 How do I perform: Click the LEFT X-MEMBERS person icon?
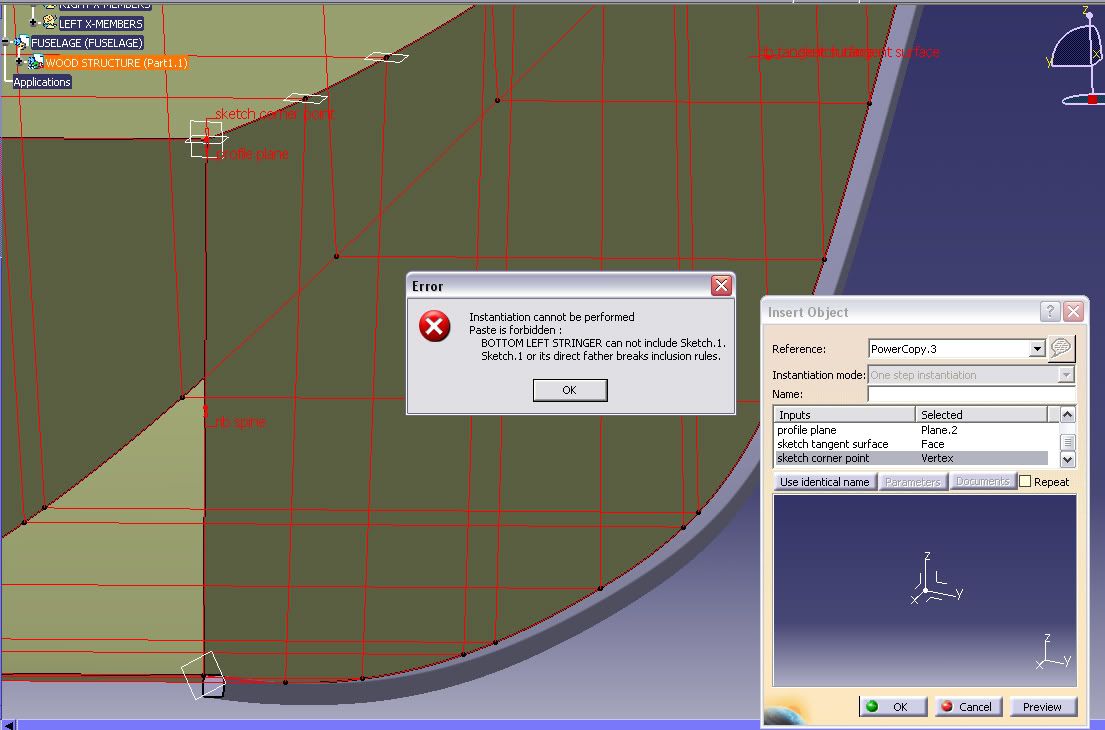point(49,23)
